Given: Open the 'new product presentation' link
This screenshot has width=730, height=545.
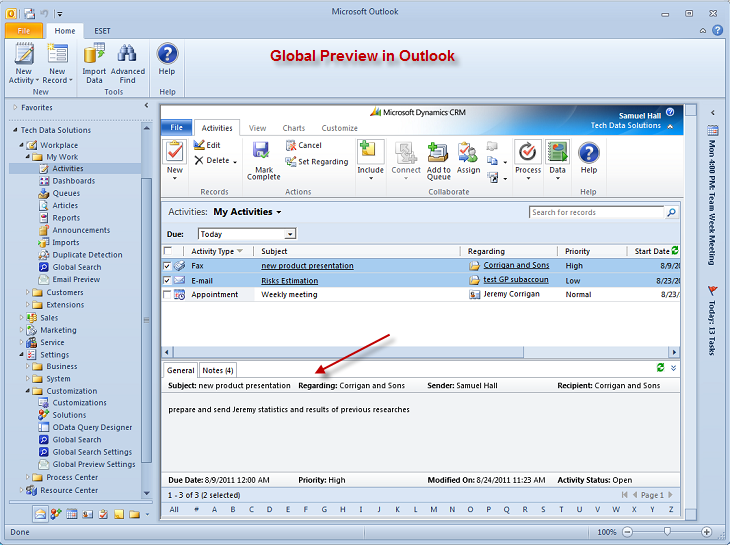Looking at the screenshot, I should coord(307,266).
